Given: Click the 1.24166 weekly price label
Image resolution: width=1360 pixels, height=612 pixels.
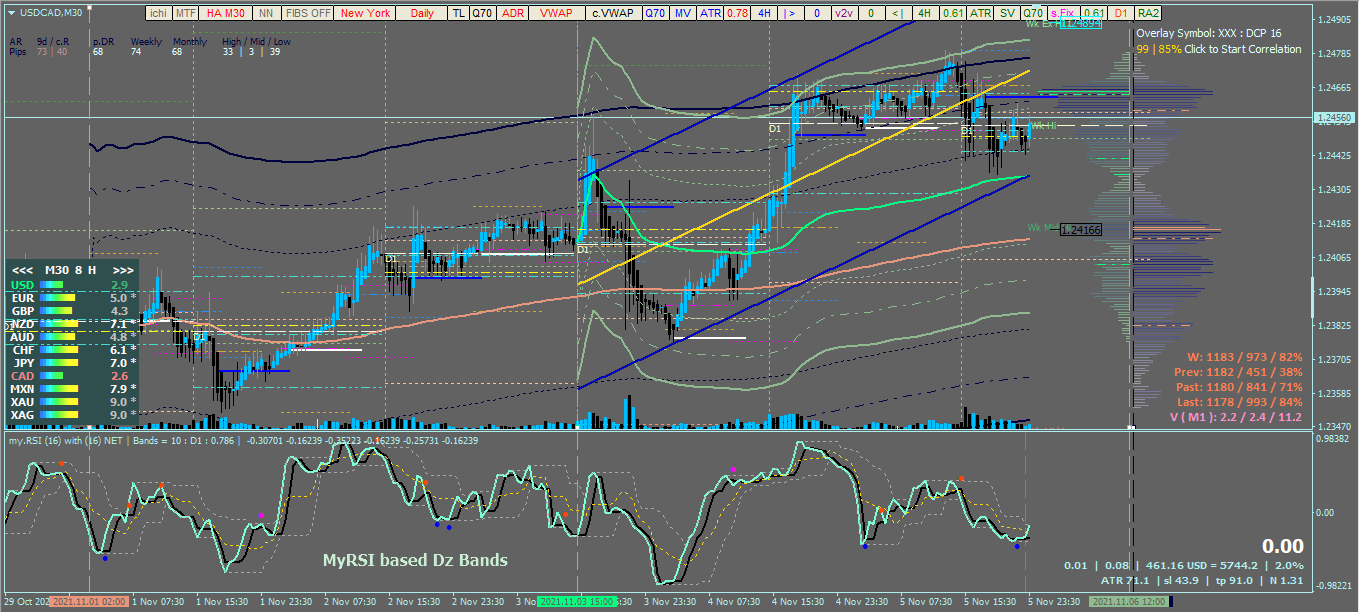Looking at the screenshot, I should [x=1080, y=230].
